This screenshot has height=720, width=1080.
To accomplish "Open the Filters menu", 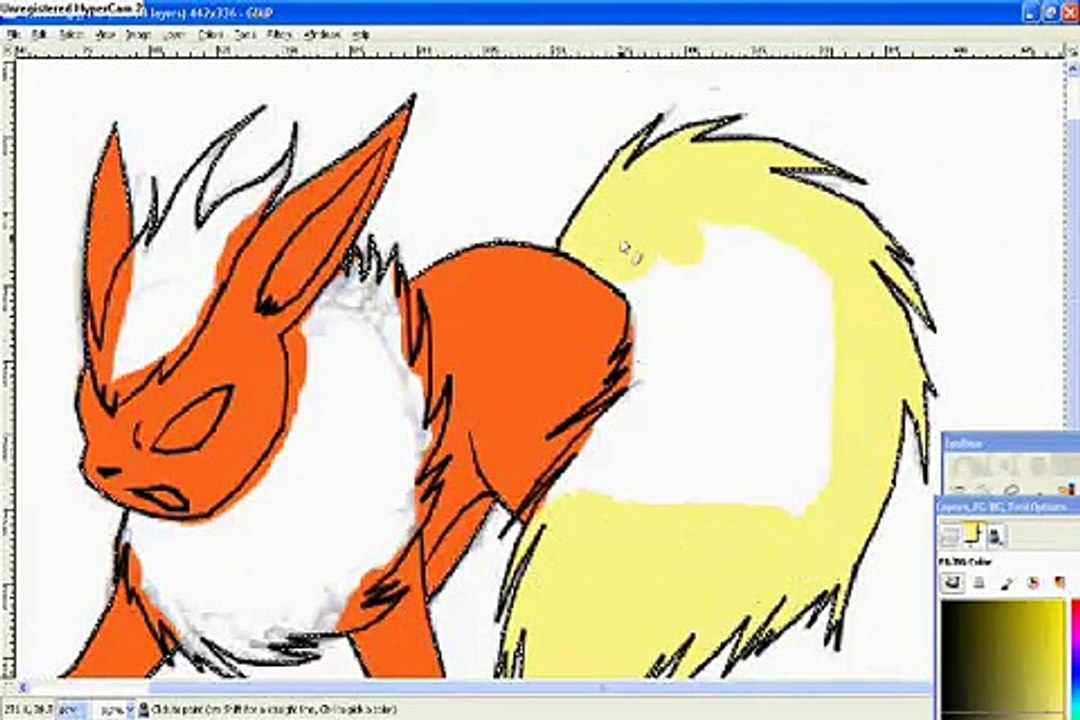I will coord(280,34).
